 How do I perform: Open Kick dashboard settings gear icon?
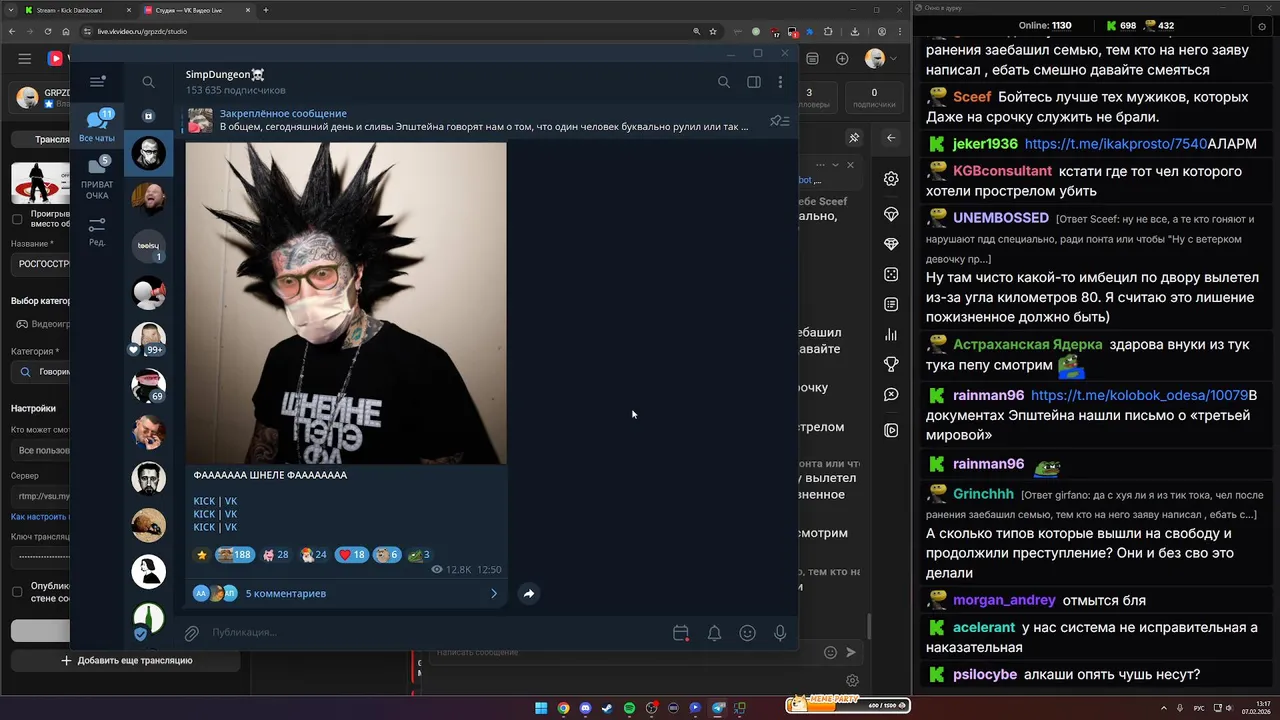(891, 179)
